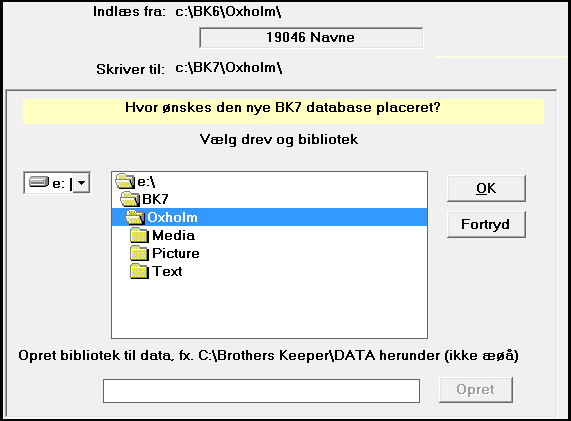
Task: Click the Text folder icon
Action: click(139, 271)
